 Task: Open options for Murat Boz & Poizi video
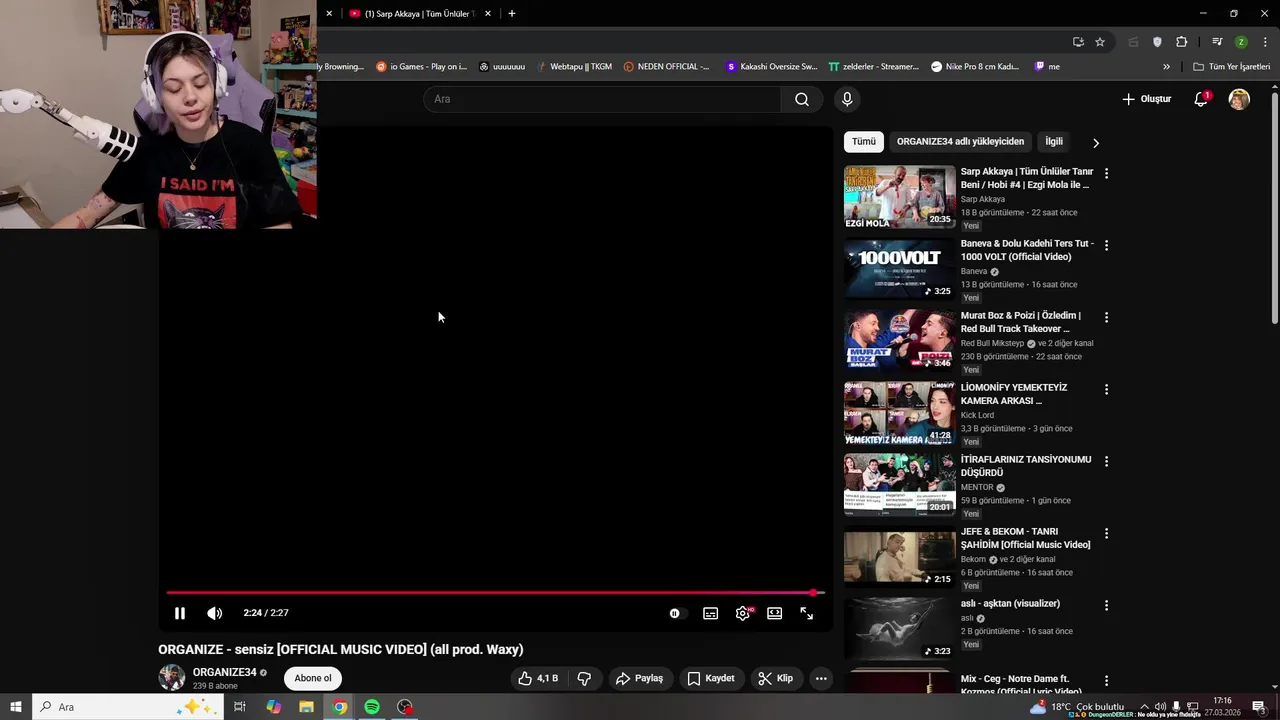1106,317
